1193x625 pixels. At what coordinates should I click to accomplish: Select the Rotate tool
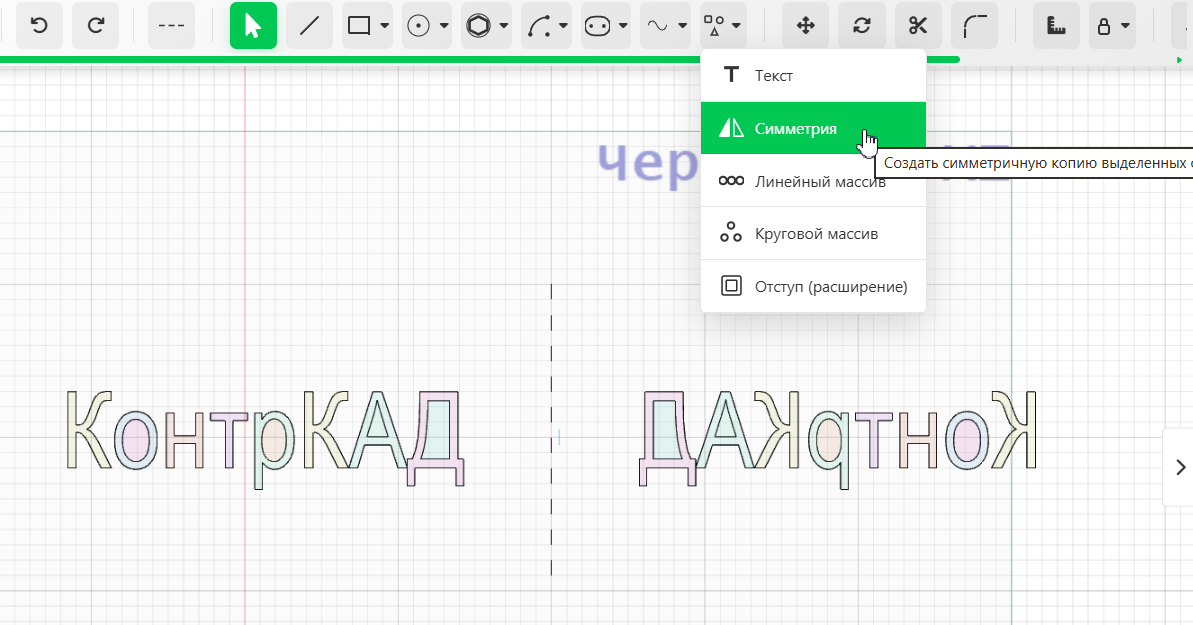[862, 26]
